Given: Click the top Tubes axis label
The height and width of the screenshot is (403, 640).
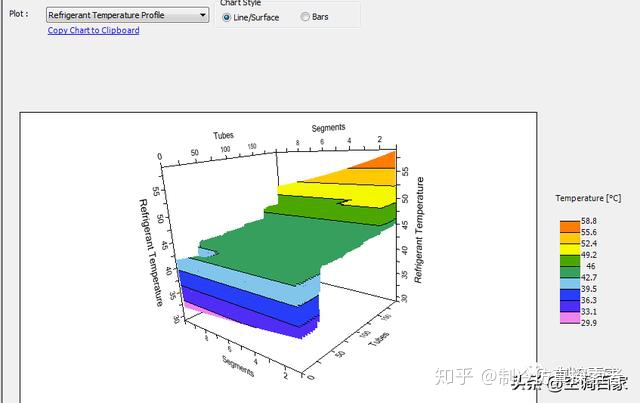Looking at the screenshot, I should [x=223, y=135].
